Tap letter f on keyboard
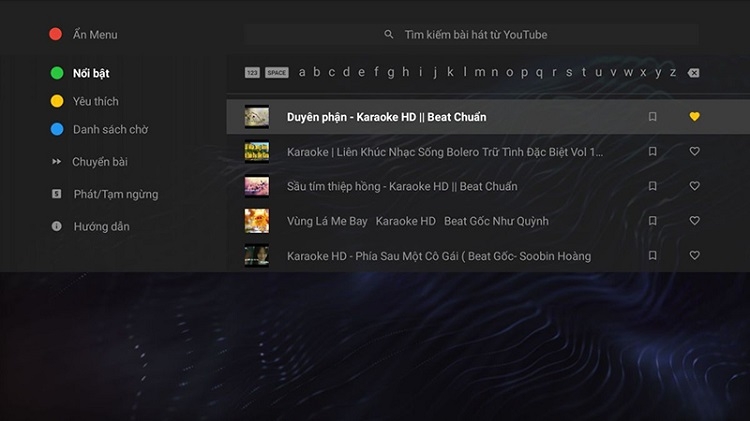The width and height of the screenshot is (750, 421). click(376, 72)
